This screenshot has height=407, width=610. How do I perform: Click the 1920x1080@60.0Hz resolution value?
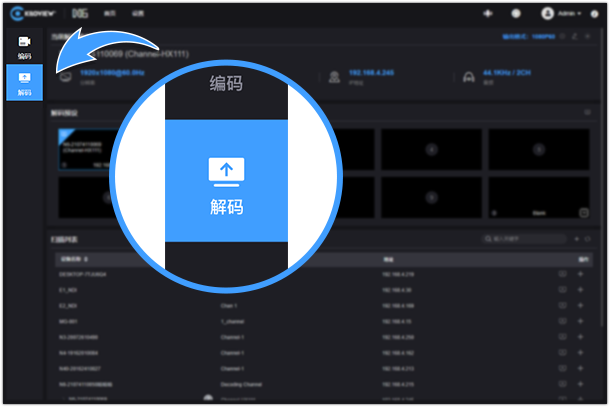(x=112, y=73)
